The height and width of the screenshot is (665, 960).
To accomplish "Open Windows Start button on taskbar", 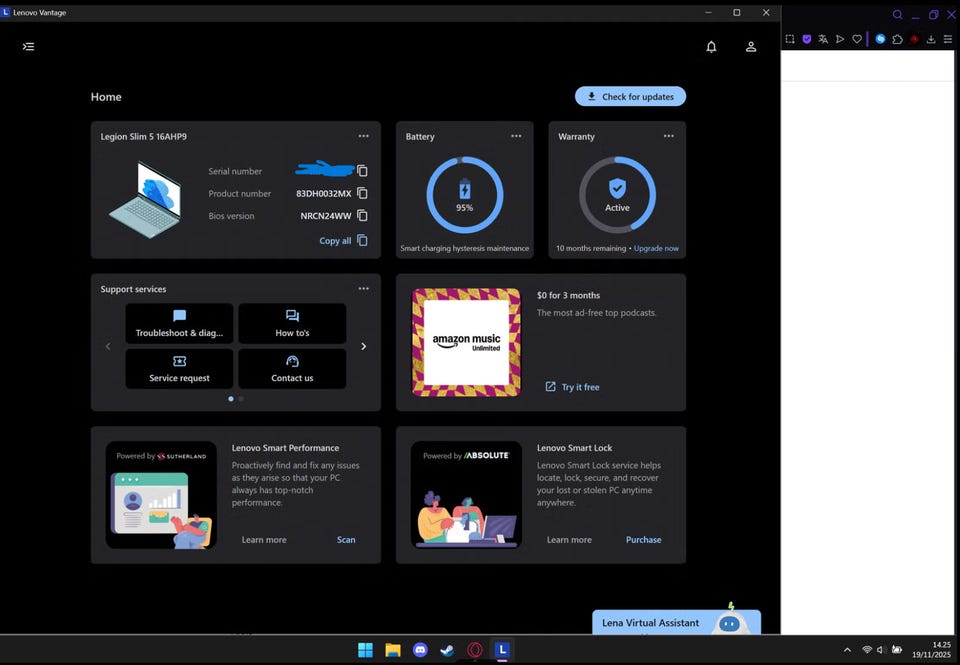I will [x=366, y=650].
